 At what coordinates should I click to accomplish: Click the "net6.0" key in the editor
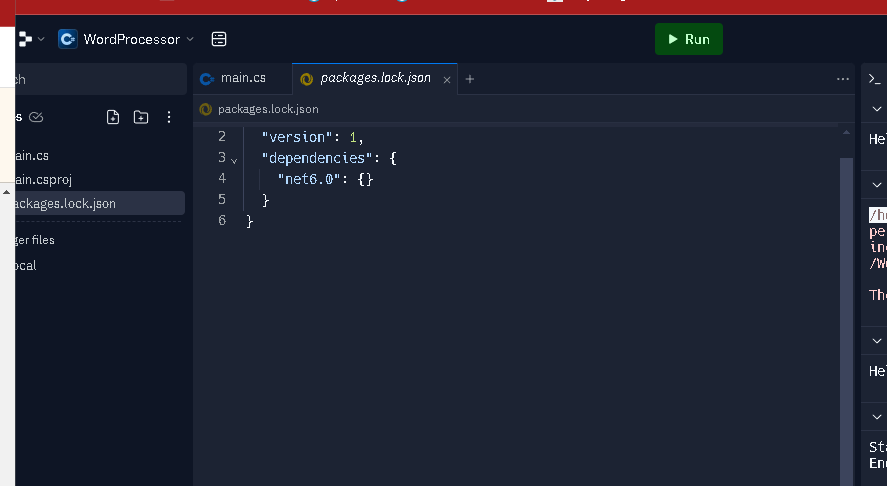click(309, 179)
